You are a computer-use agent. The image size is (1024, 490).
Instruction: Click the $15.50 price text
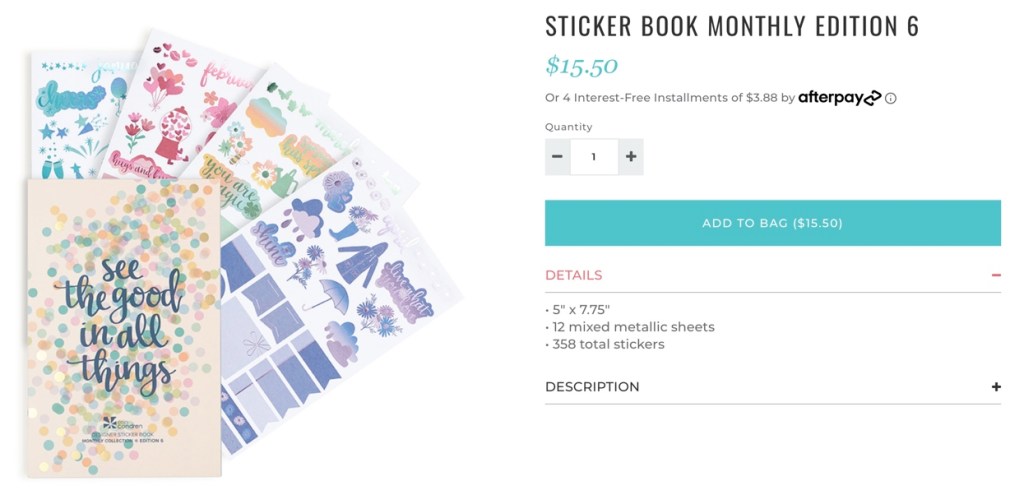tap(582, 66)
